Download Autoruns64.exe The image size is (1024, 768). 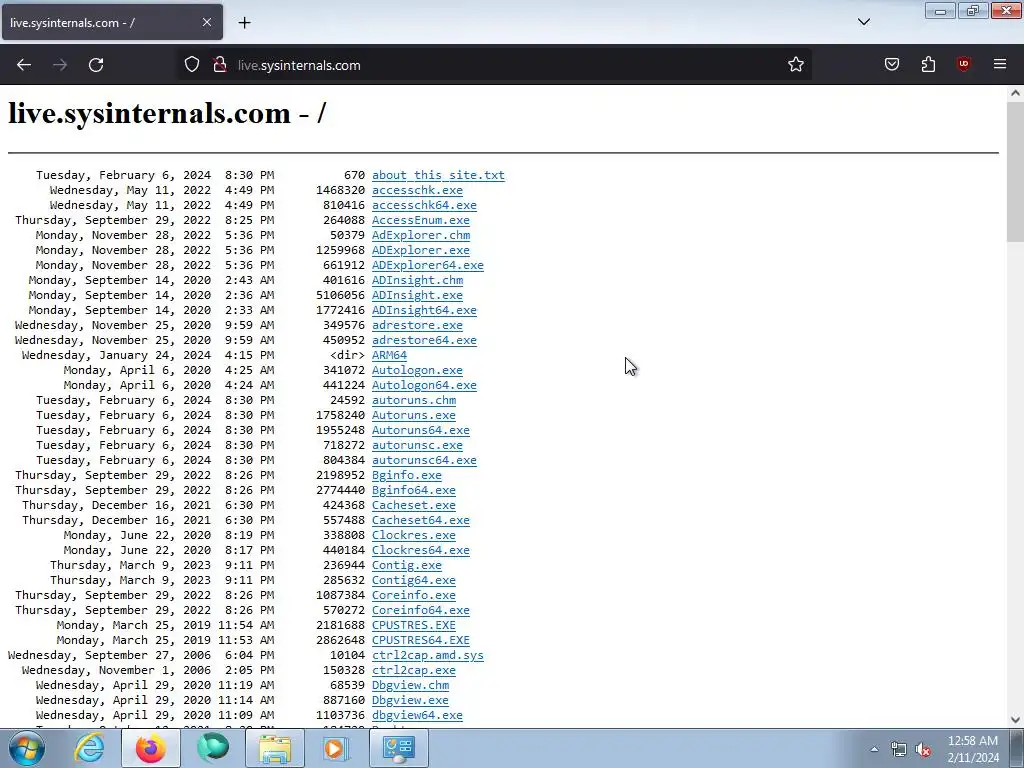point(421,430)
